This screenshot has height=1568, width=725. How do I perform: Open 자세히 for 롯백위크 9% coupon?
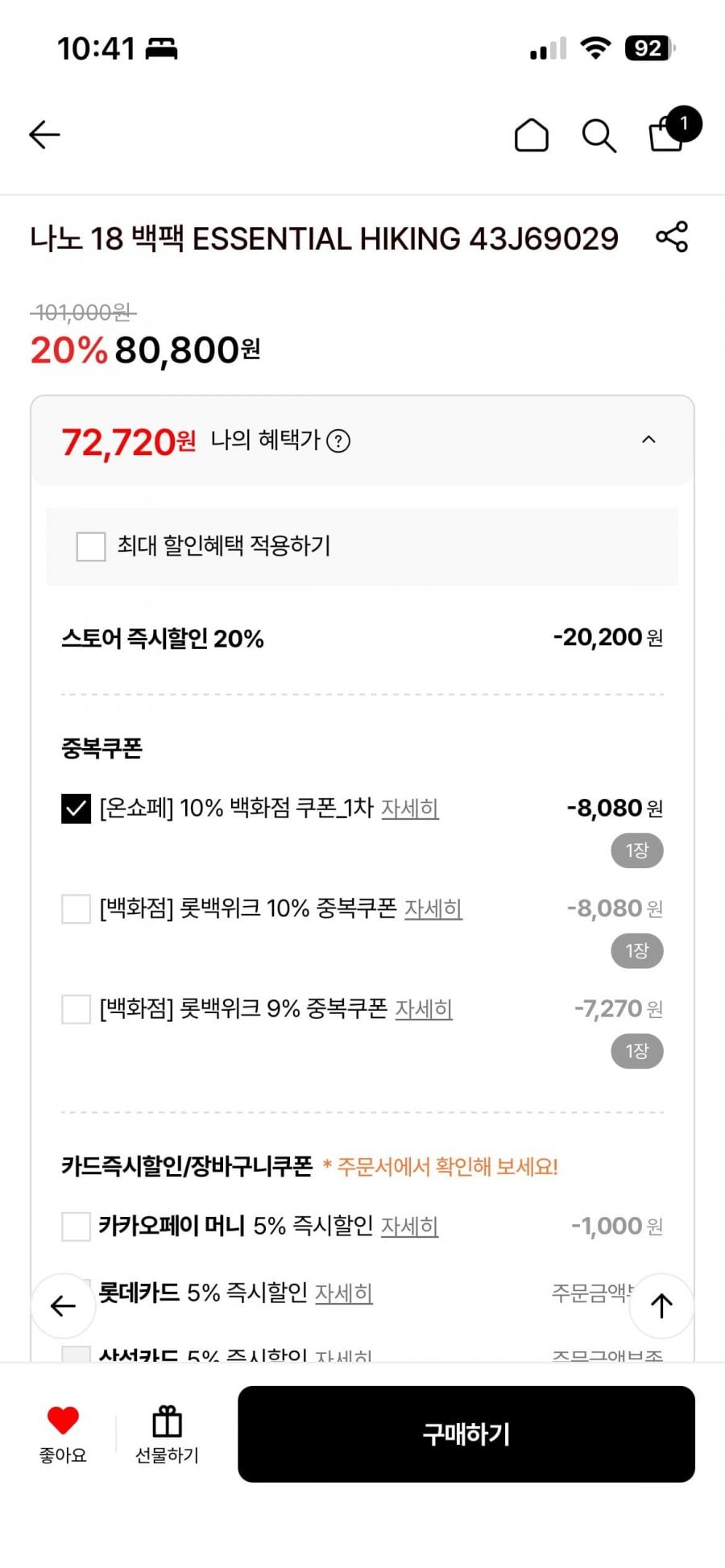click(x=424, y=1008)
